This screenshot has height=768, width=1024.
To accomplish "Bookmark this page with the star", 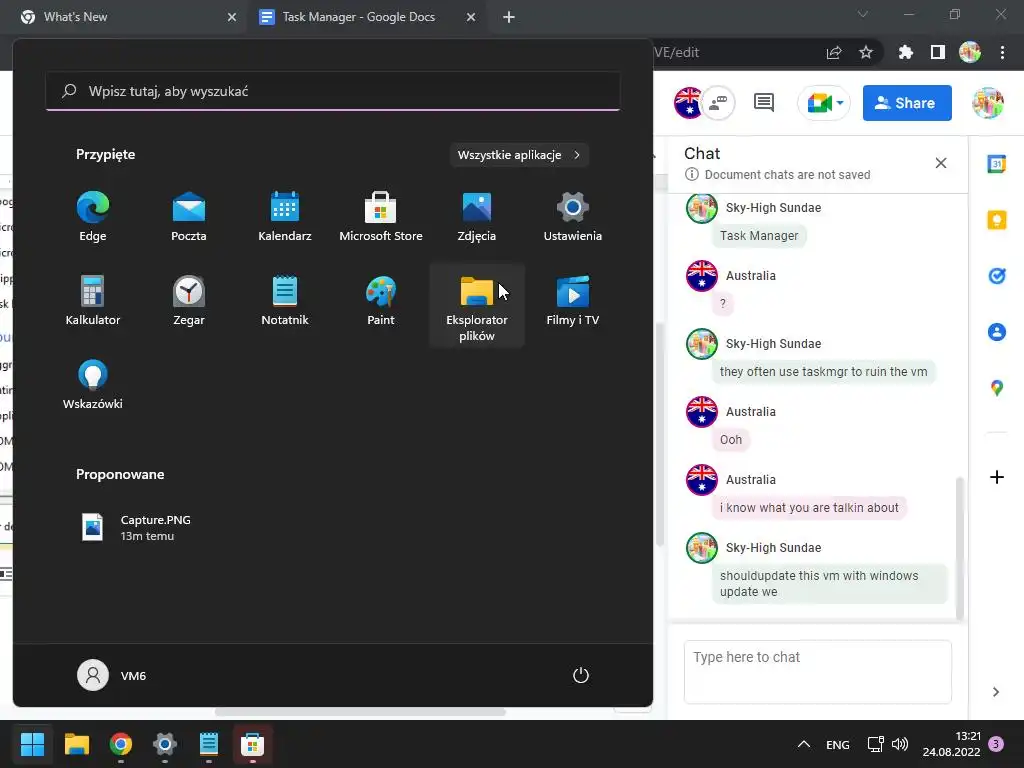I will click(x=866, y=52).
